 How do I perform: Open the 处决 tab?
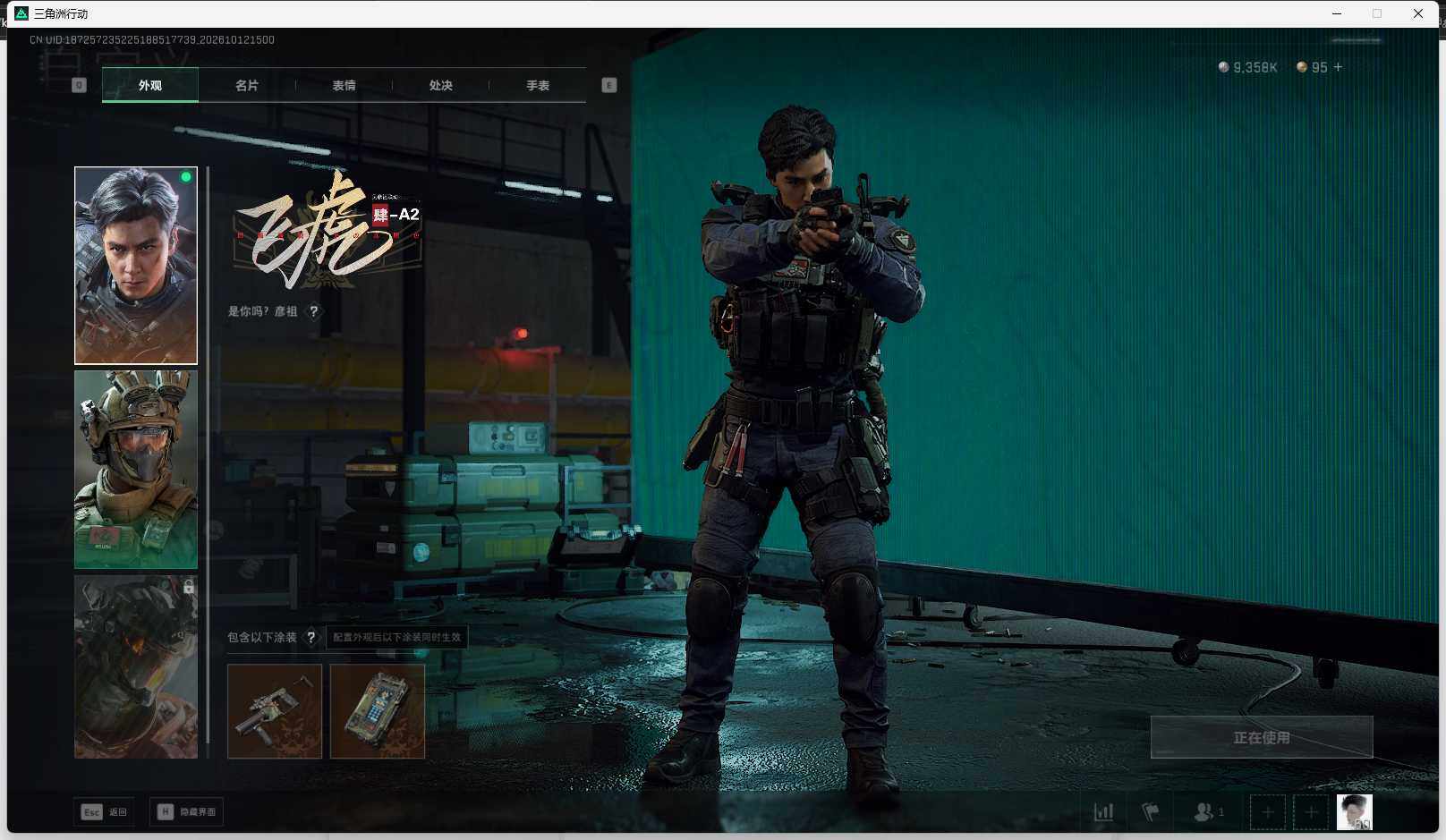440,86
